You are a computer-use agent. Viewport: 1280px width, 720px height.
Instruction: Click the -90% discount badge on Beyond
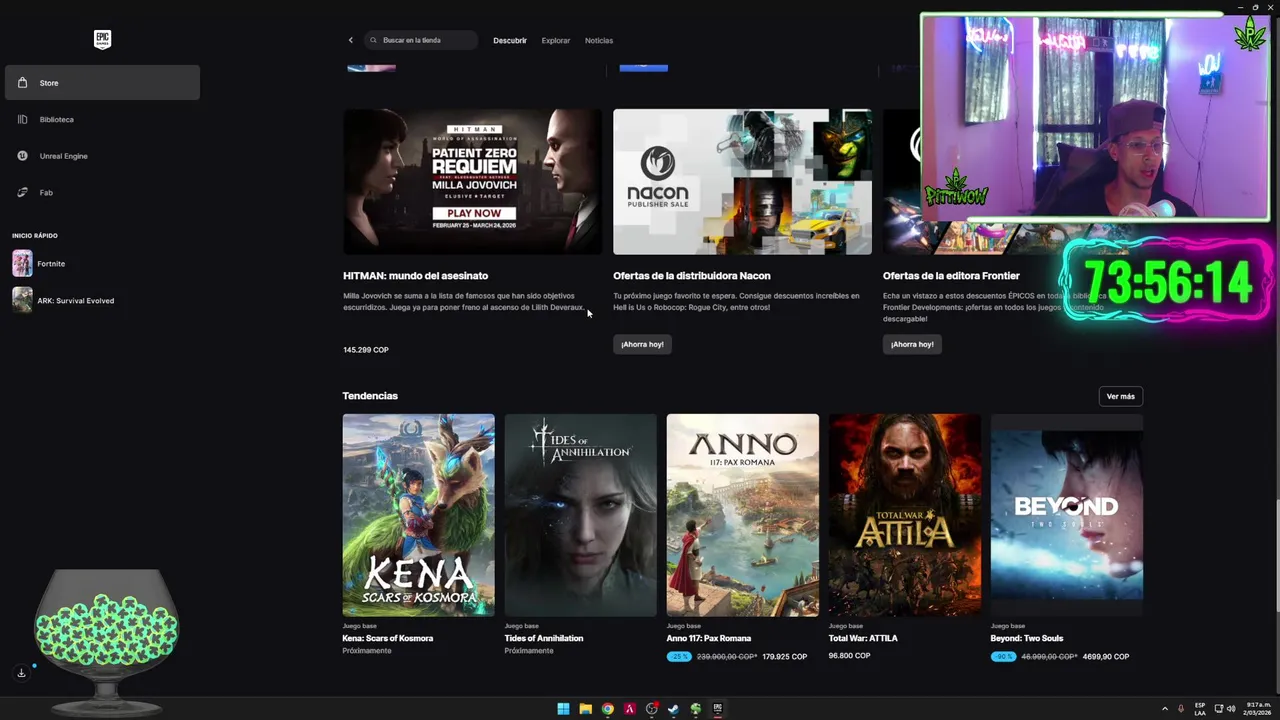click(x=1003, y=657)
